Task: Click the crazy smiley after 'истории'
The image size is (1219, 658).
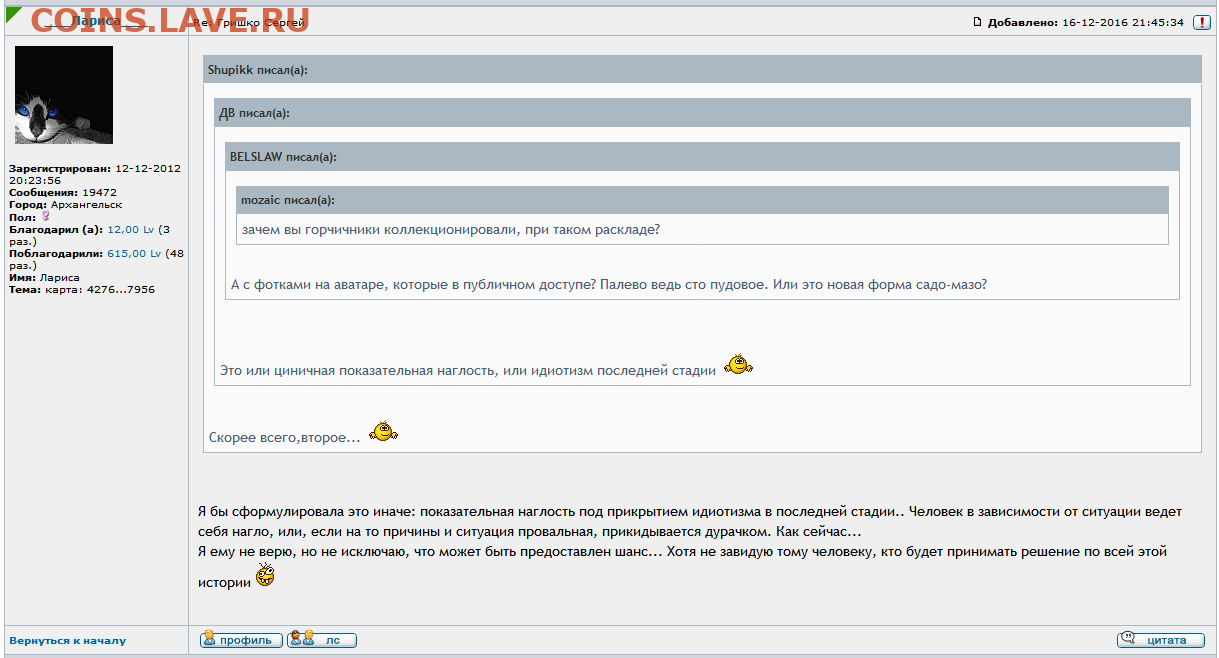Action: pos(265,576)
